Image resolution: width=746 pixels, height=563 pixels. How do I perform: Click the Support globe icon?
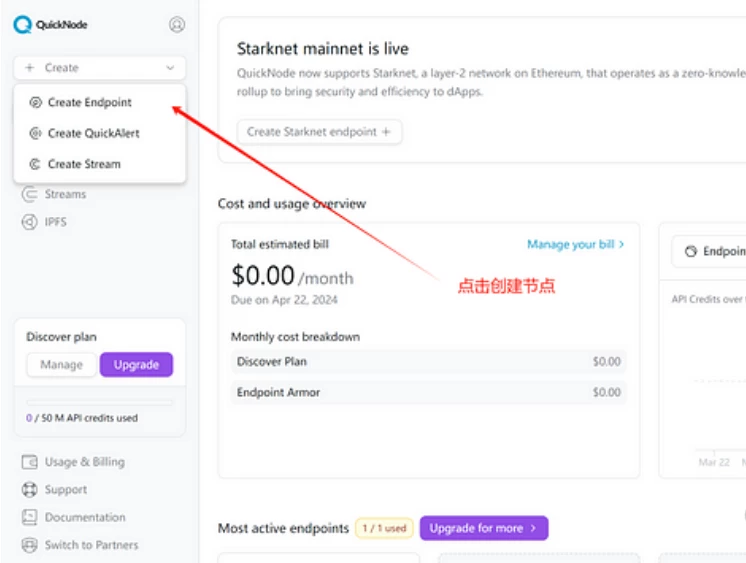(x=29, y=490)
